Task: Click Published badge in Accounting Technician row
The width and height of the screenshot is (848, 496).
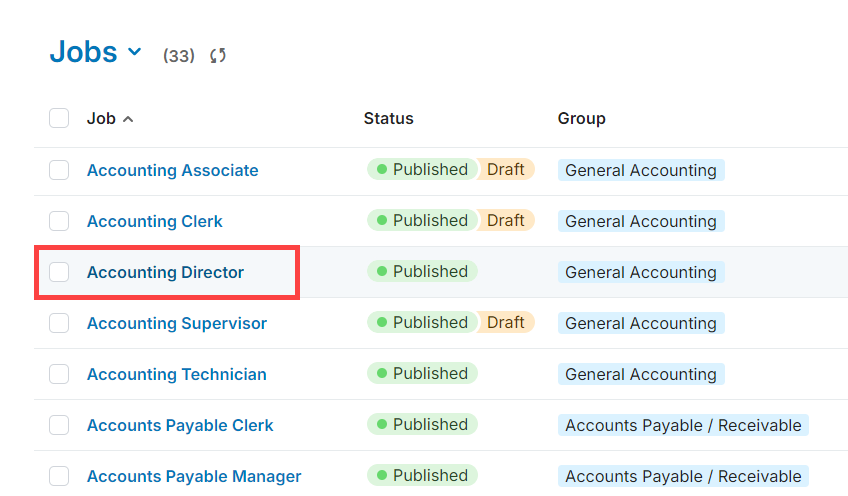Action: pos(422,373)
